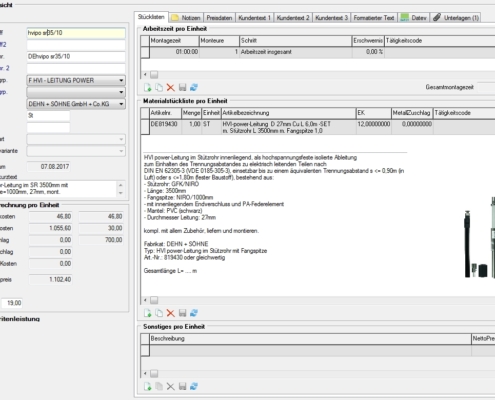Click the DEhvipo sr35/10 input field
This screenshot has width=495, height=400.
[x=76, y=56]
